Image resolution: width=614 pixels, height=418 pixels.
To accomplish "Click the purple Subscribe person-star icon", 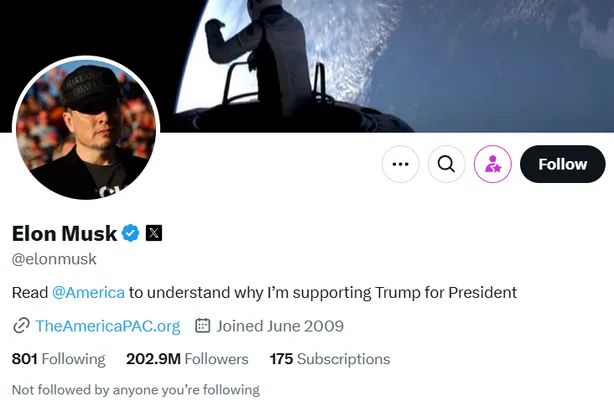I will (x=493, y=164).
